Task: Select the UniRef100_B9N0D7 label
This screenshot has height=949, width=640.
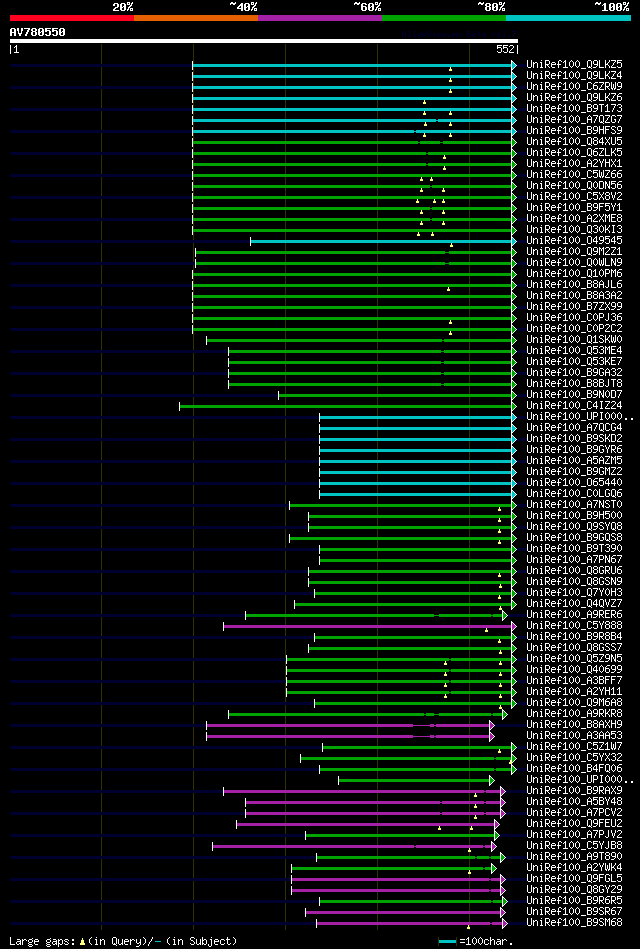Action: [x=575, y=395]
